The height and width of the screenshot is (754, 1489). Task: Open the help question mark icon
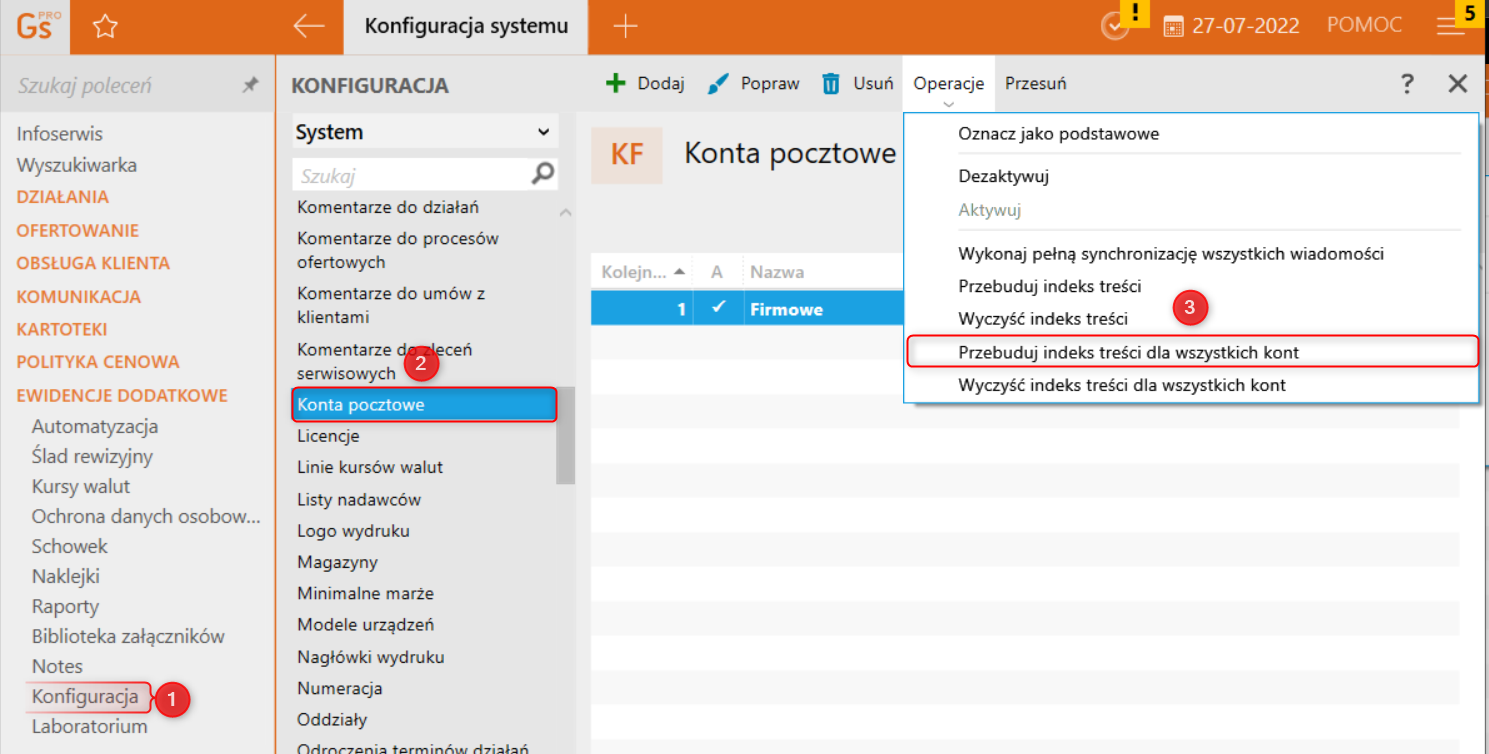[1407, 84]
